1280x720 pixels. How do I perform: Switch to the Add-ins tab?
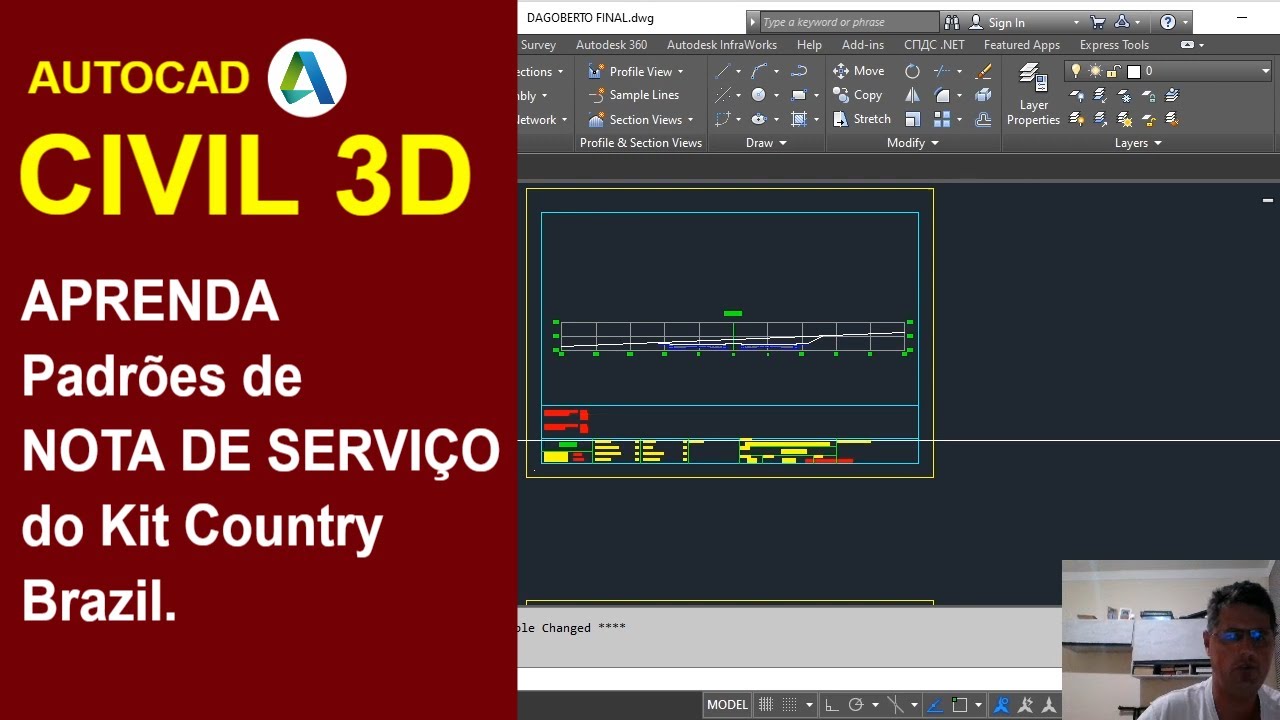[x=863, y=45]
